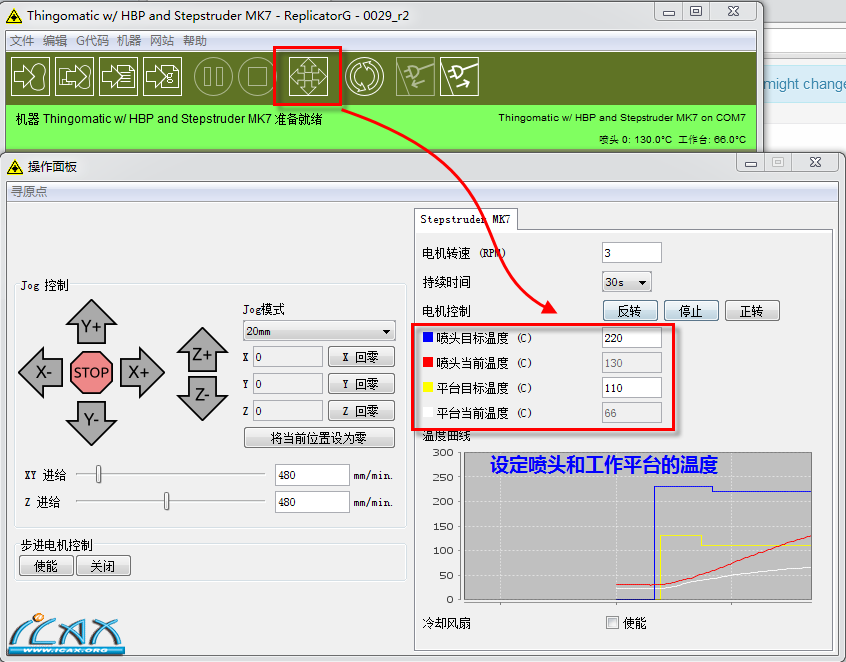
Task: Click the Z 回零 button
Action: [361, 411]
